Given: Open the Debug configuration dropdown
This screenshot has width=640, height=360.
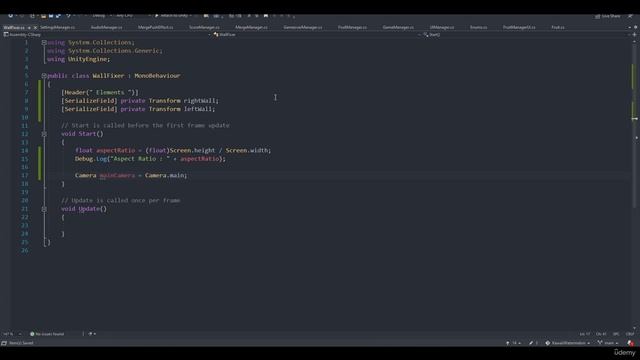Looking at the screenshot, I should point(101,16).
